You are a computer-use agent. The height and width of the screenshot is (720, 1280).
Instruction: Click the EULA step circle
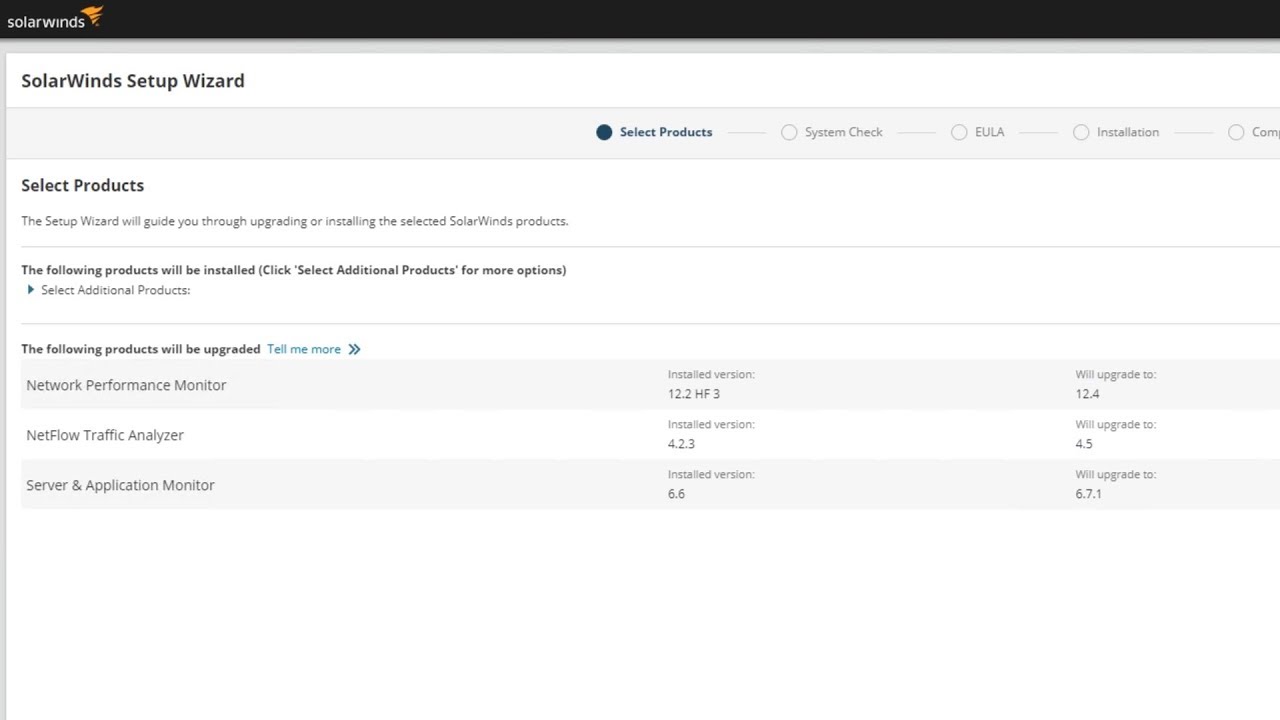(959, 132)
